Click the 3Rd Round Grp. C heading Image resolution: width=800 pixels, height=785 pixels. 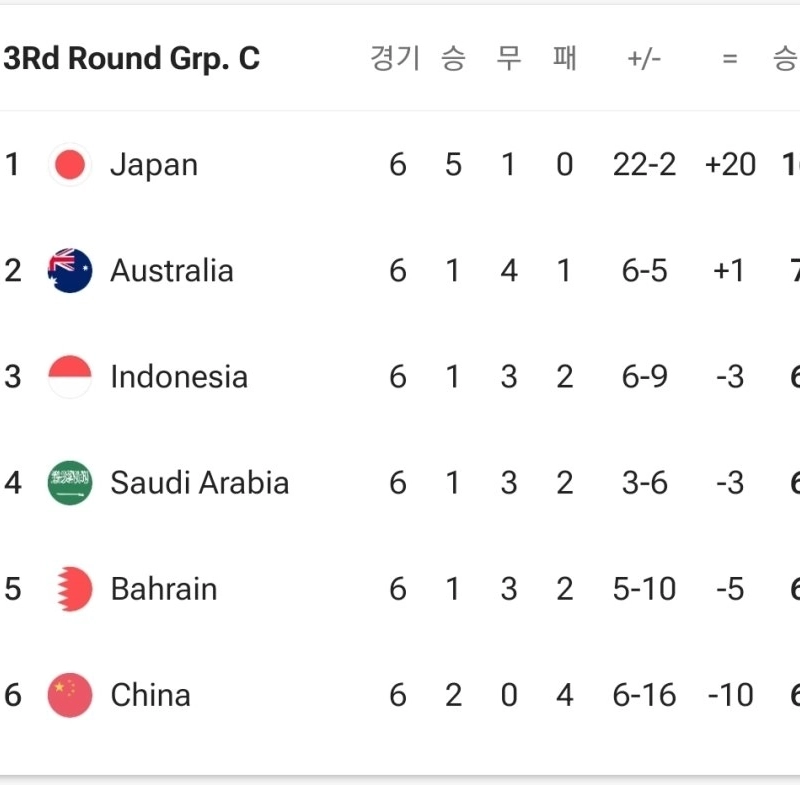pos(131,59)
